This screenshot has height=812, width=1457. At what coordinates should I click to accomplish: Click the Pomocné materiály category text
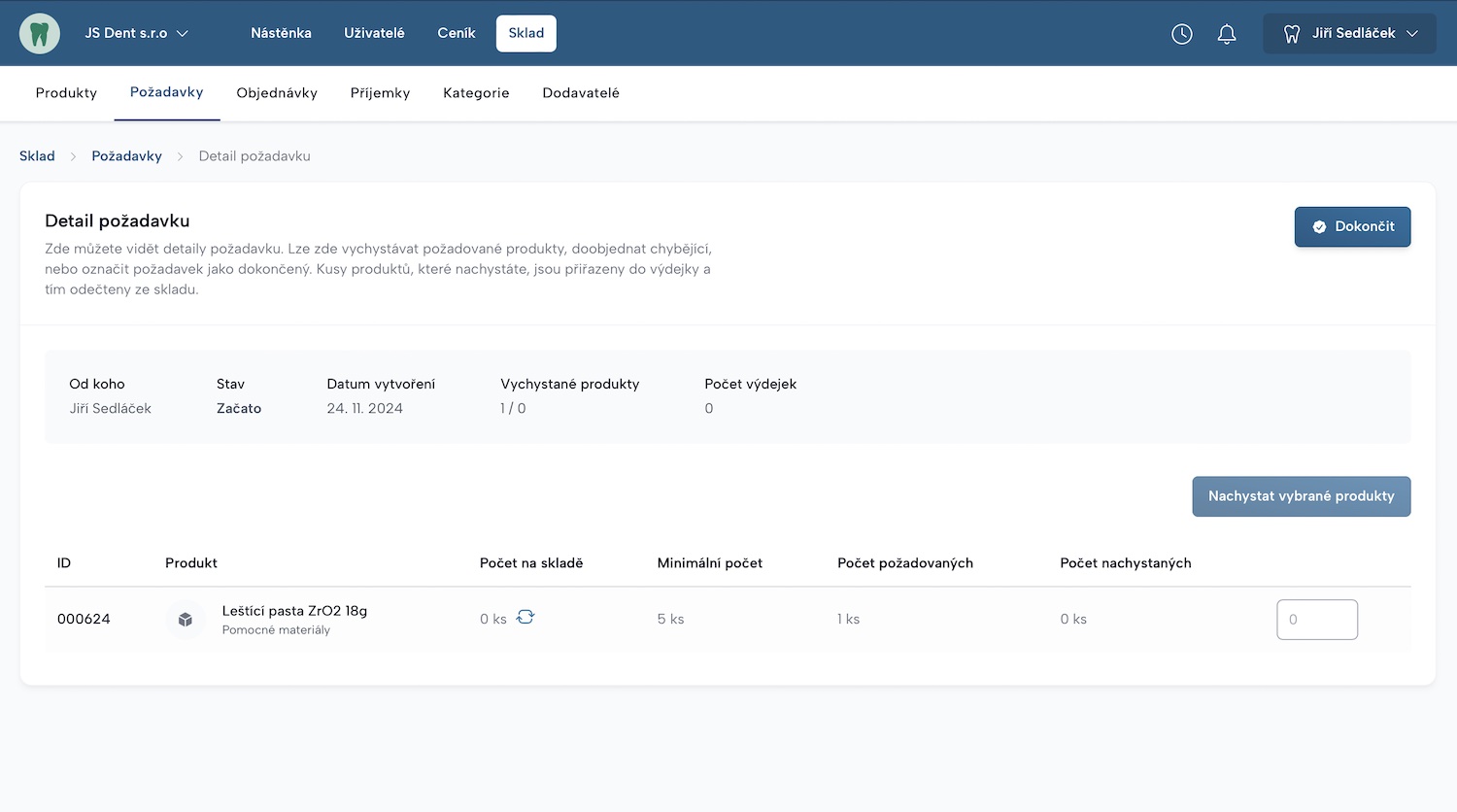coord(276,630)
